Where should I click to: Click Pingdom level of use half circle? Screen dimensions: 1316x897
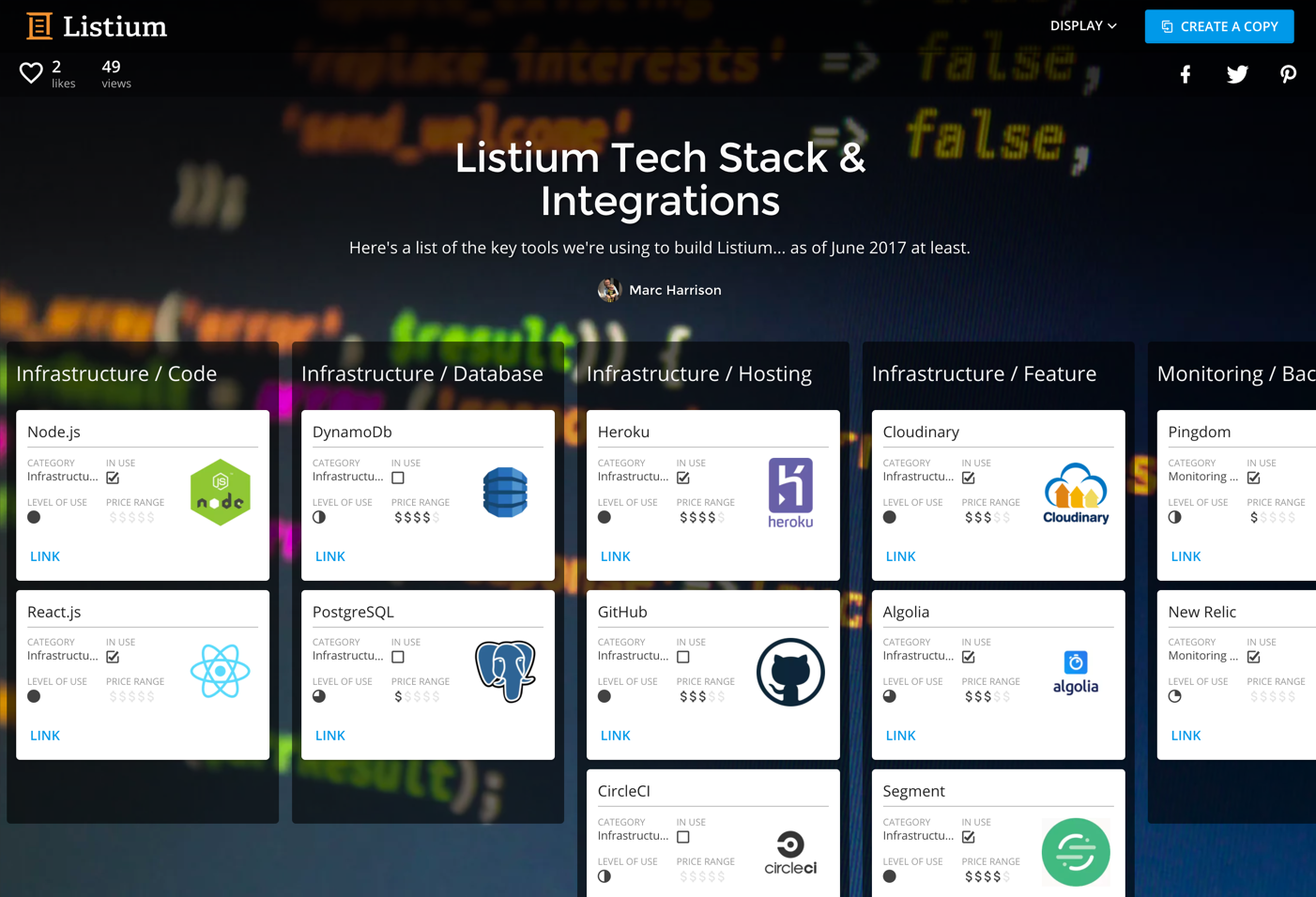[x=1175, y=517]
